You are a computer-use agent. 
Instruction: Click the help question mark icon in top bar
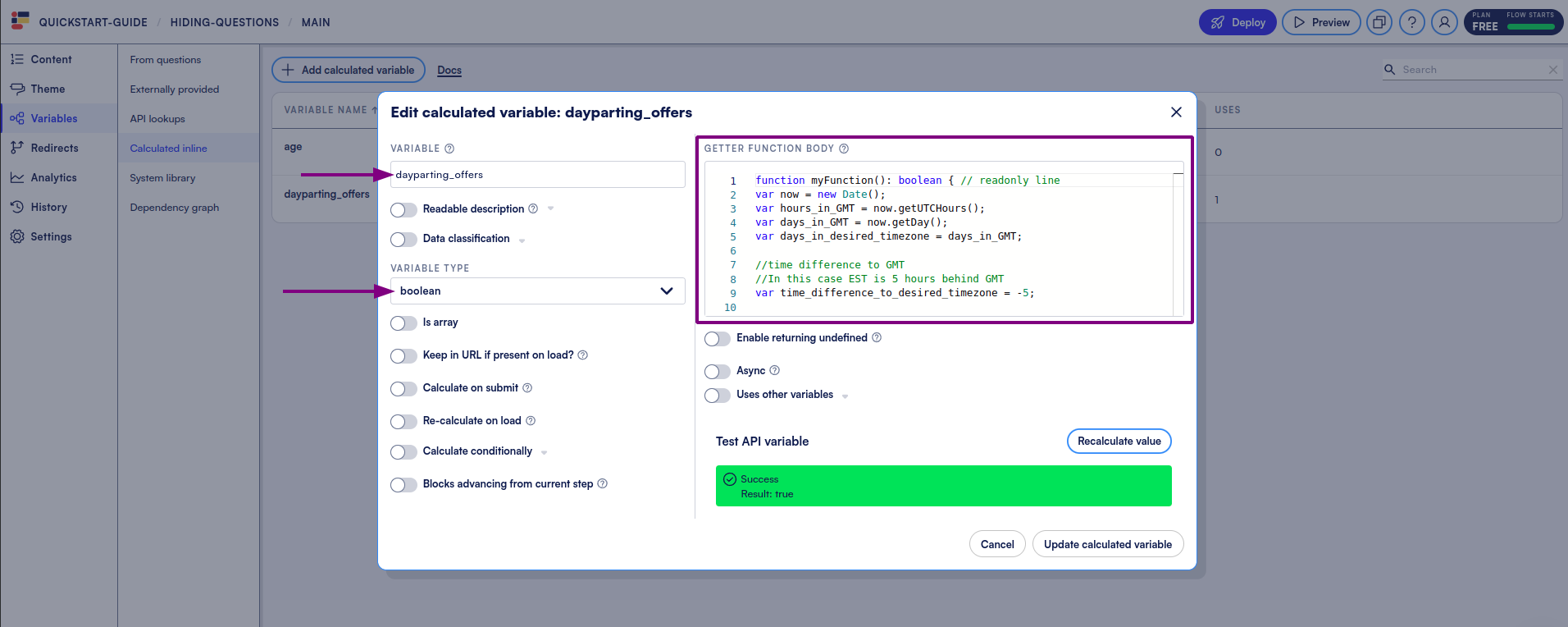(x=1411, y=22)
